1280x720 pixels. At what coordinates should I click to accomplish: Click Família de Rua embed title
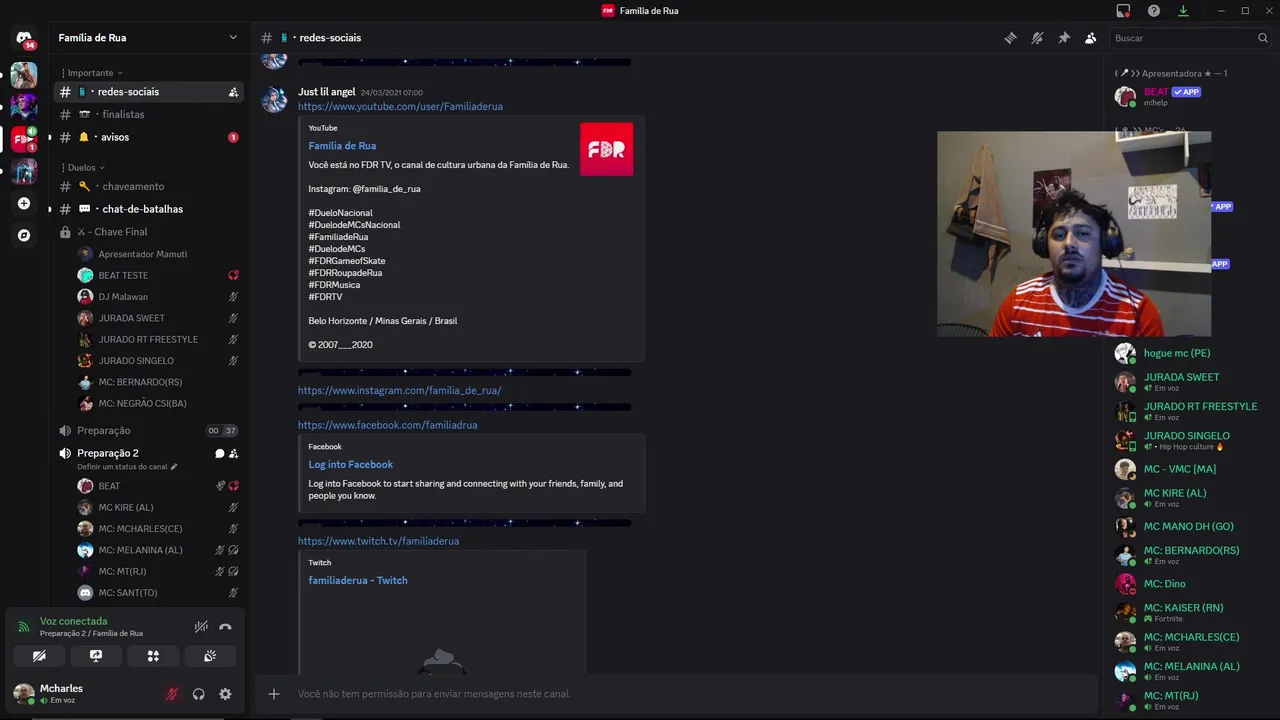click(342, 146)
